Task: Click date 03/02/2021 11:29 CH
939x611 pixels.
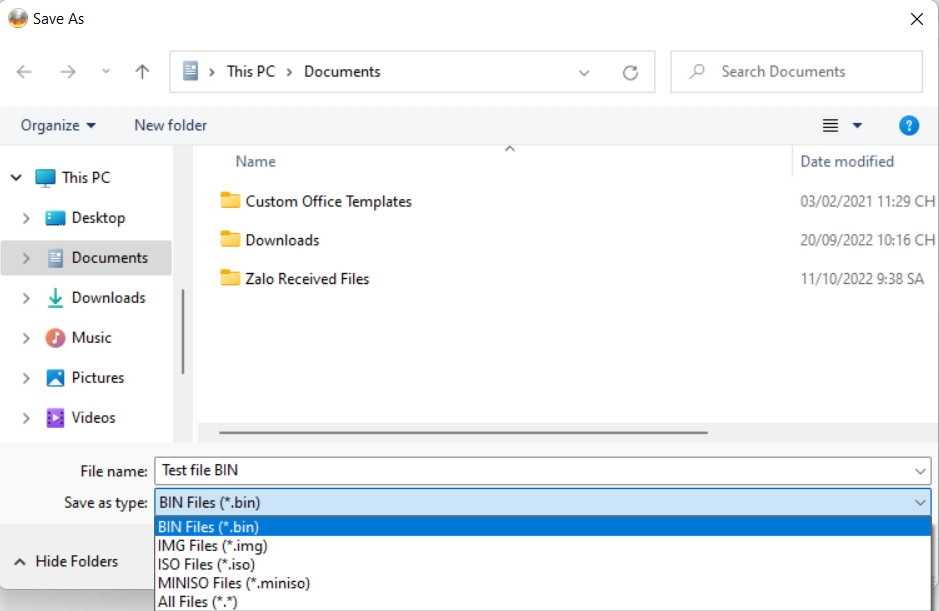Action: [x=867, y=201]
